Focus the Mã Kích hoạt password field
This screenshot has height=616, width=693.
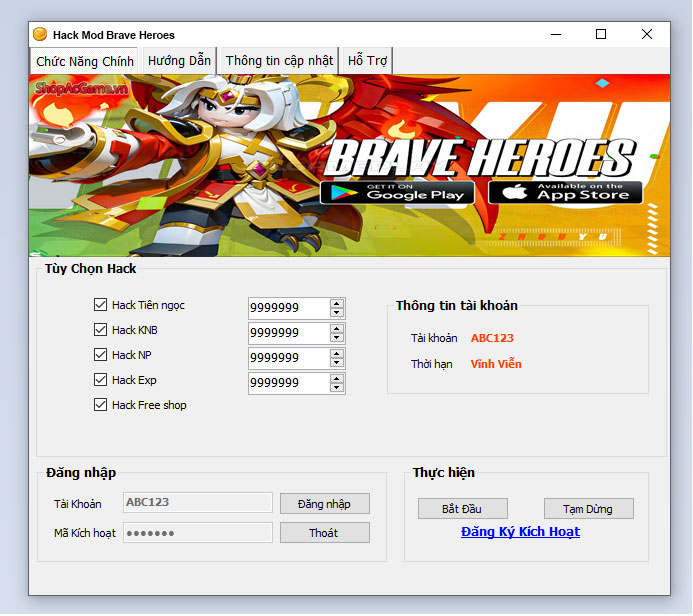point(198,532)
